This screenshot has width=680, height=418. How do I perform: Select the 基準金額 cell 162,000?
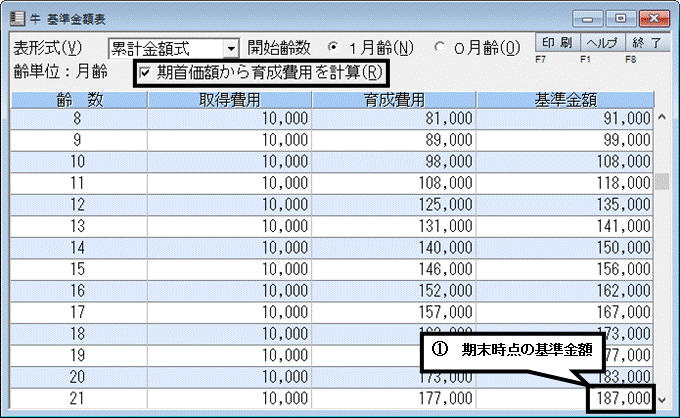click(x=565, y=291)
